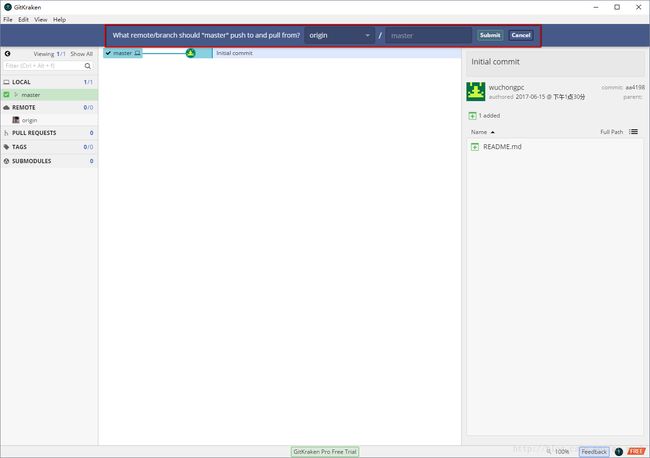Screen dimensions: 650x458
Task: Toggle the master branch checkbox in LOCAL
Action: pyautogui.click(x=6, y=95)
